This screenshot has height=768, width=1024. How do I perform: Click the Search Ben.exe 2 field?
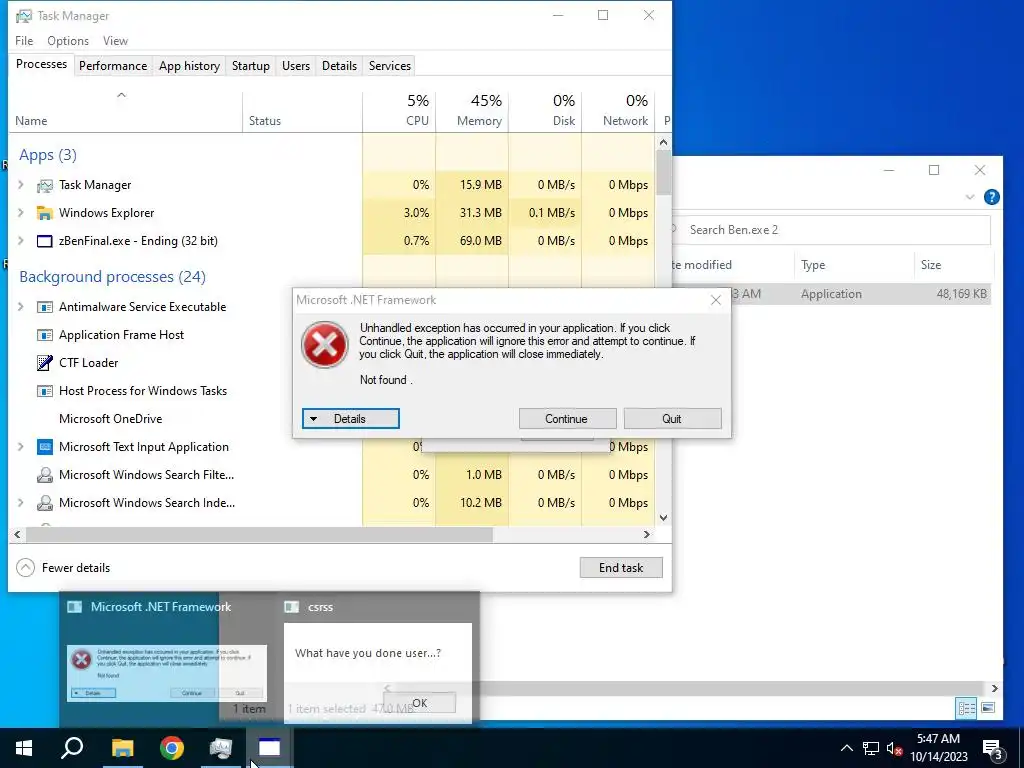pyautogui.click(x=832, y=230)
